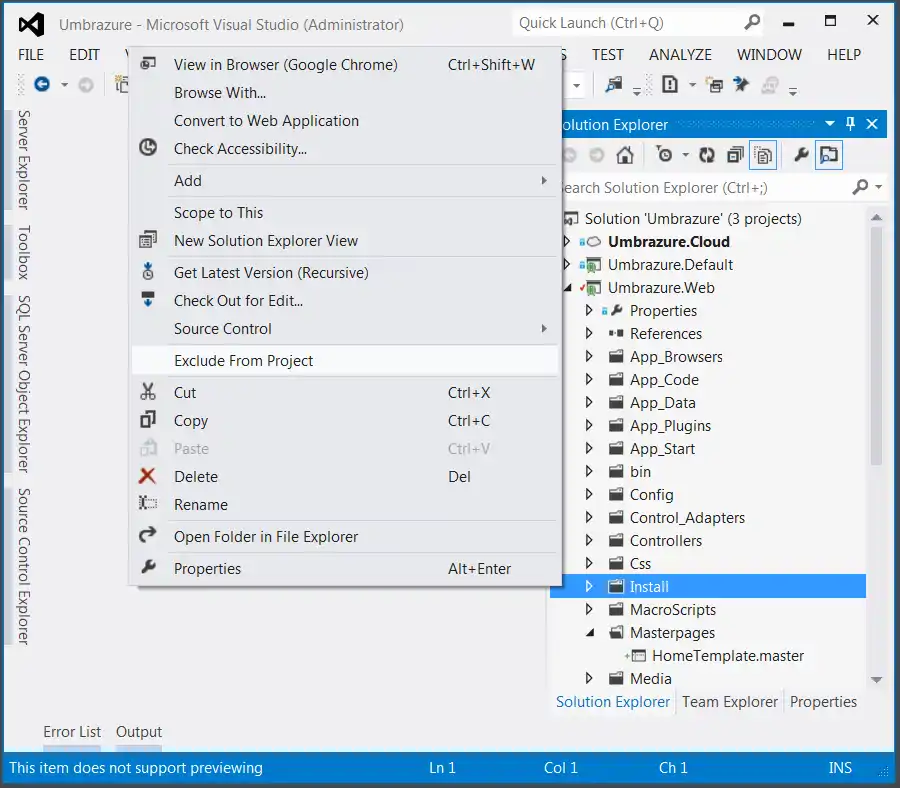The width and height of the screenshot is (900, 788).
Task: Open the TEST menu
Action: pyautogui.click(x=608, y=55)
